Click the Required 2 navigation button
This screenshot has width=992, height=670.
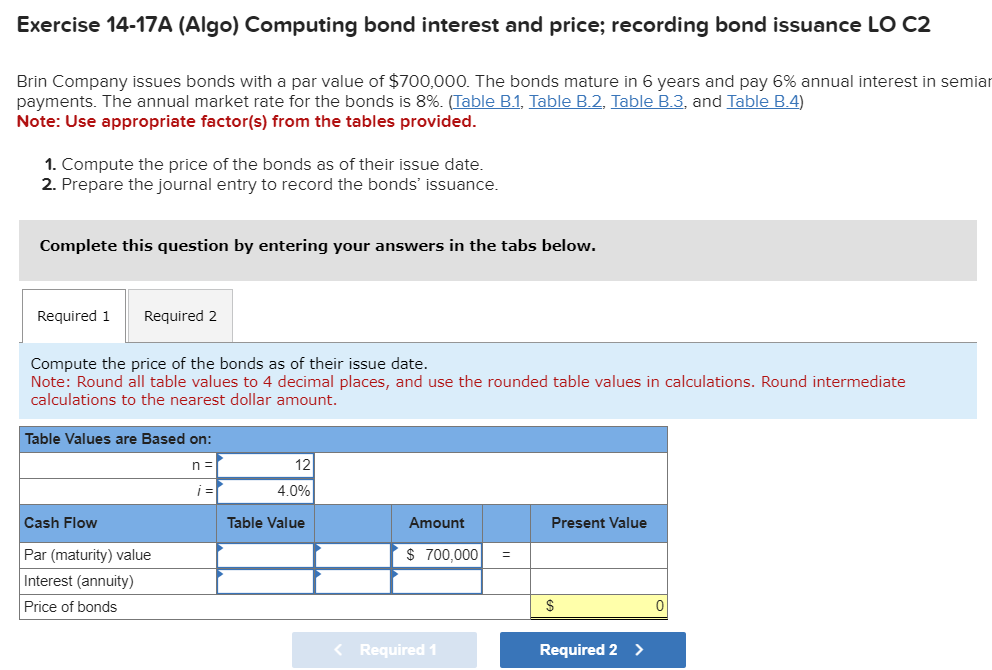[591, 649]
